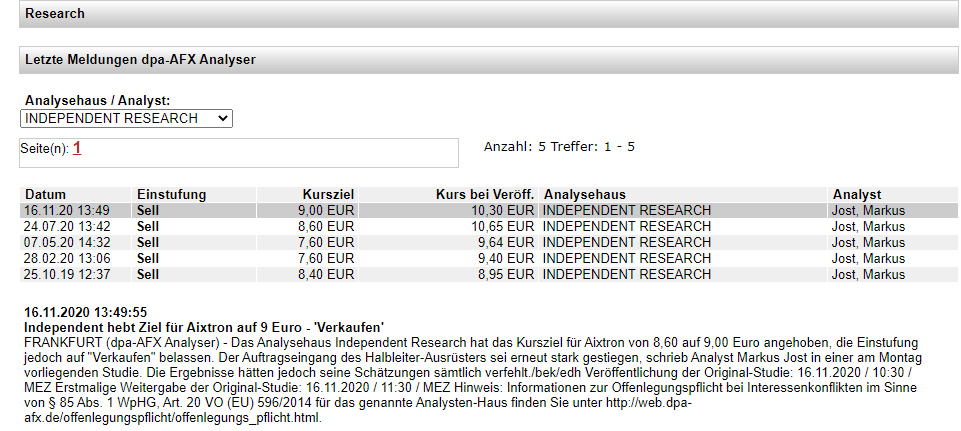Open the Analysehaus / Analyst dropdown

click(x=126, y=118)
